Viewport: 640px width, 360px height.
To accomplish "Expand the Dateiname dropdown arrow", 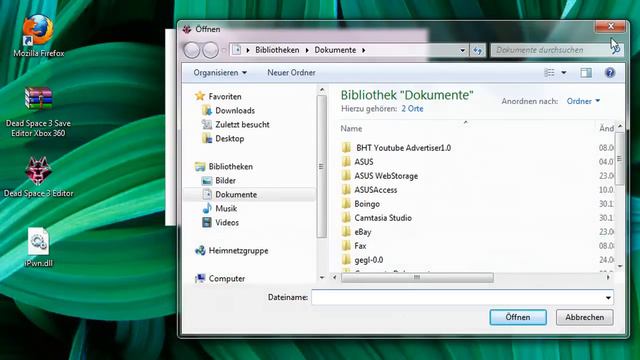I will (x=608, y=298).
